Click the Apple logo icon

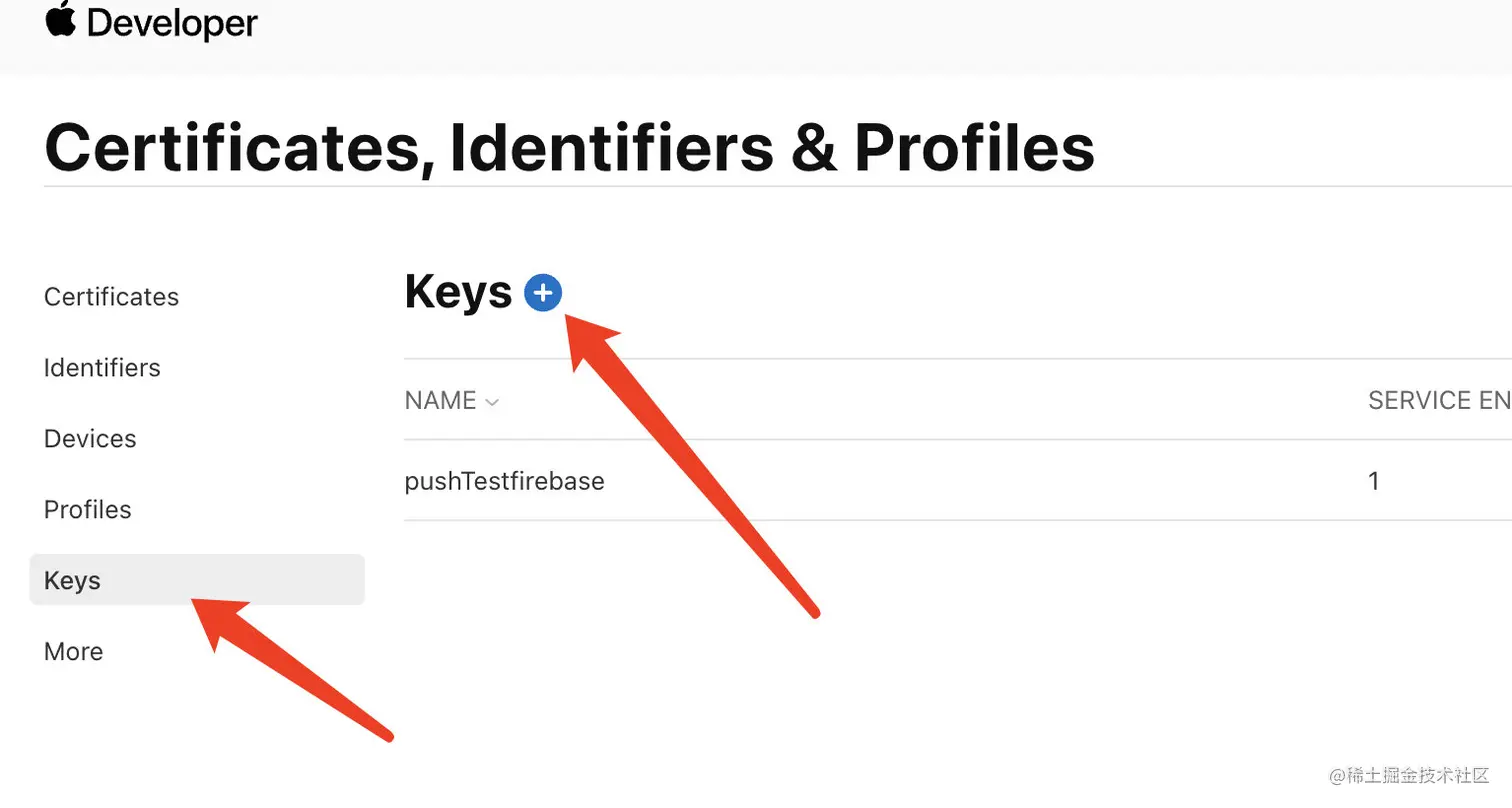(61, 20)
